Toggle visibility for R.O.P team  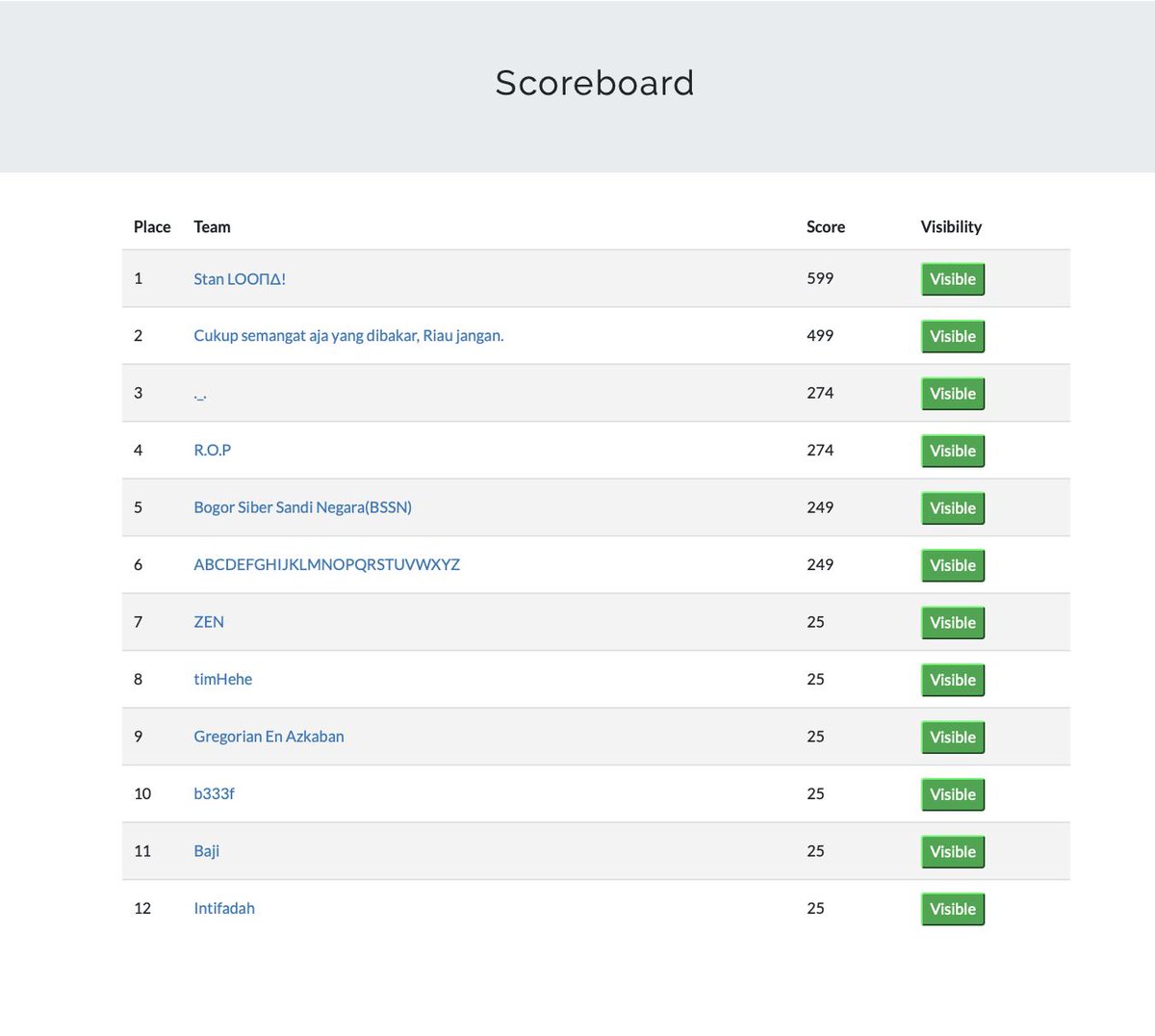pos(953,451)
